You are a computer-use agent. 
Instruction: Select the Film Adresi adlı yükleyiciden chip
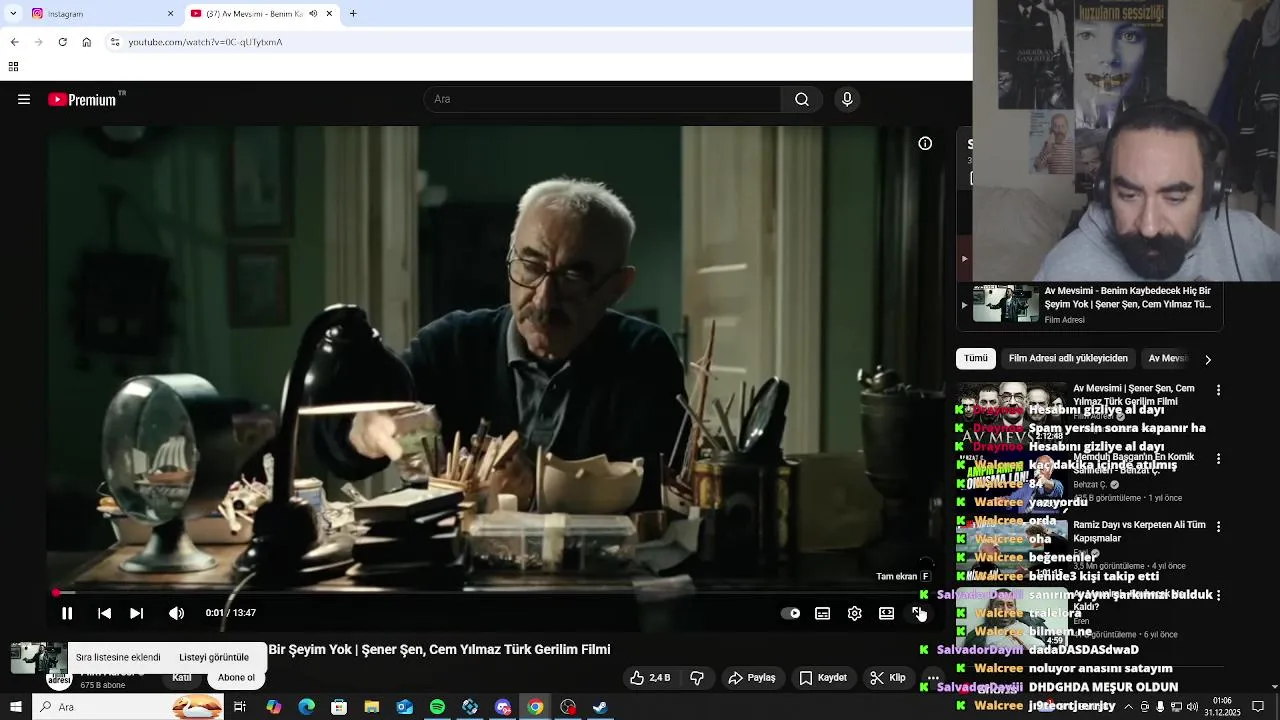click(1068, 358)
